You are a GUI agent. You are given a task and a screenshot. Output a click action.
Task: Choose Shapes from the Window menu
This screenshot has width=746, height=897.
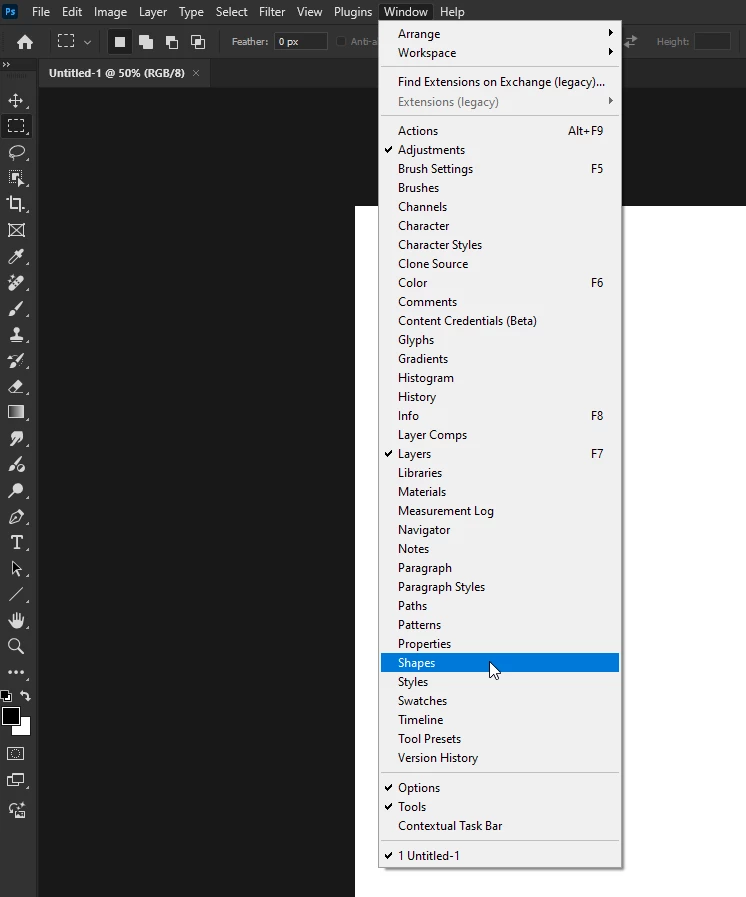pyautogui.click(x=500, y=662)
